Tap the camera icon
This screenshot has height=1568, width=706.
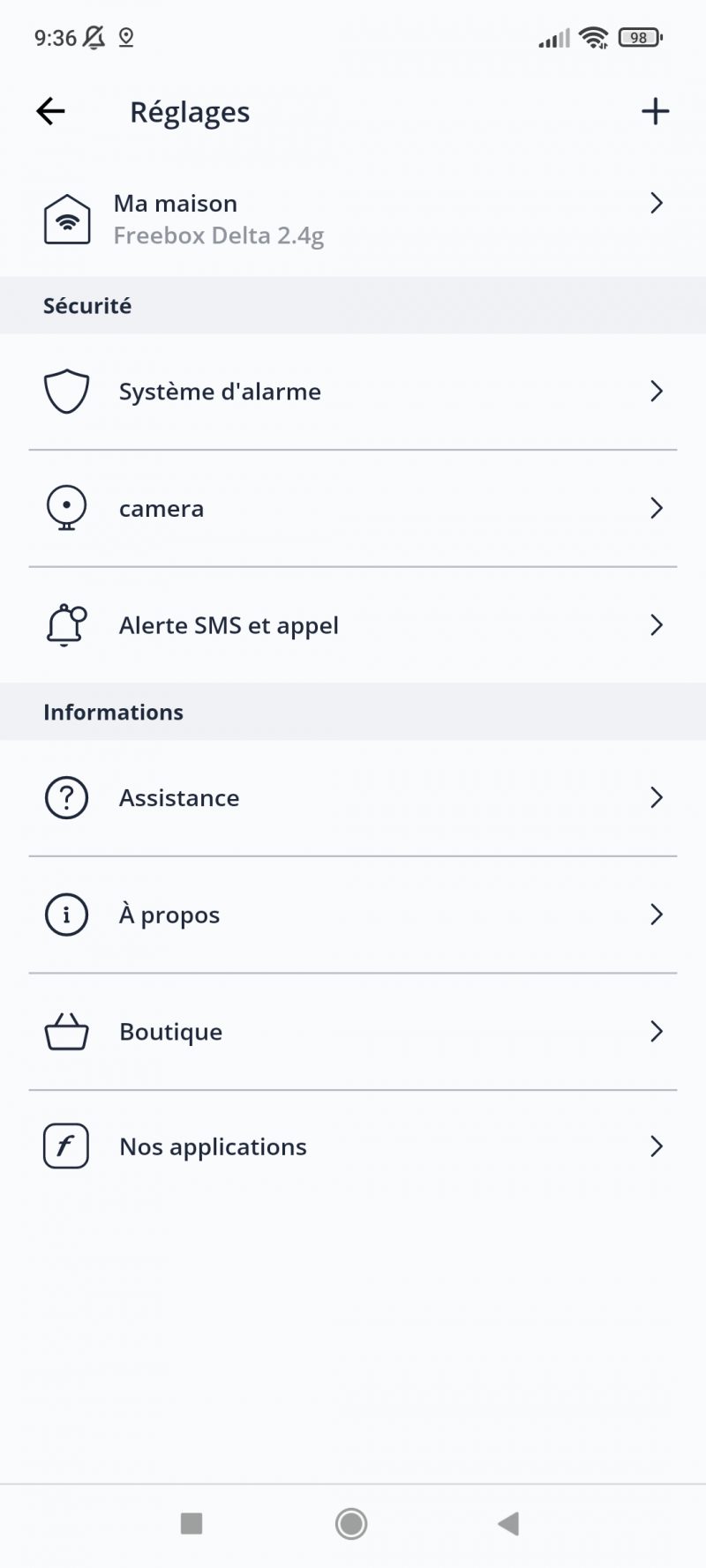point(66,508)
